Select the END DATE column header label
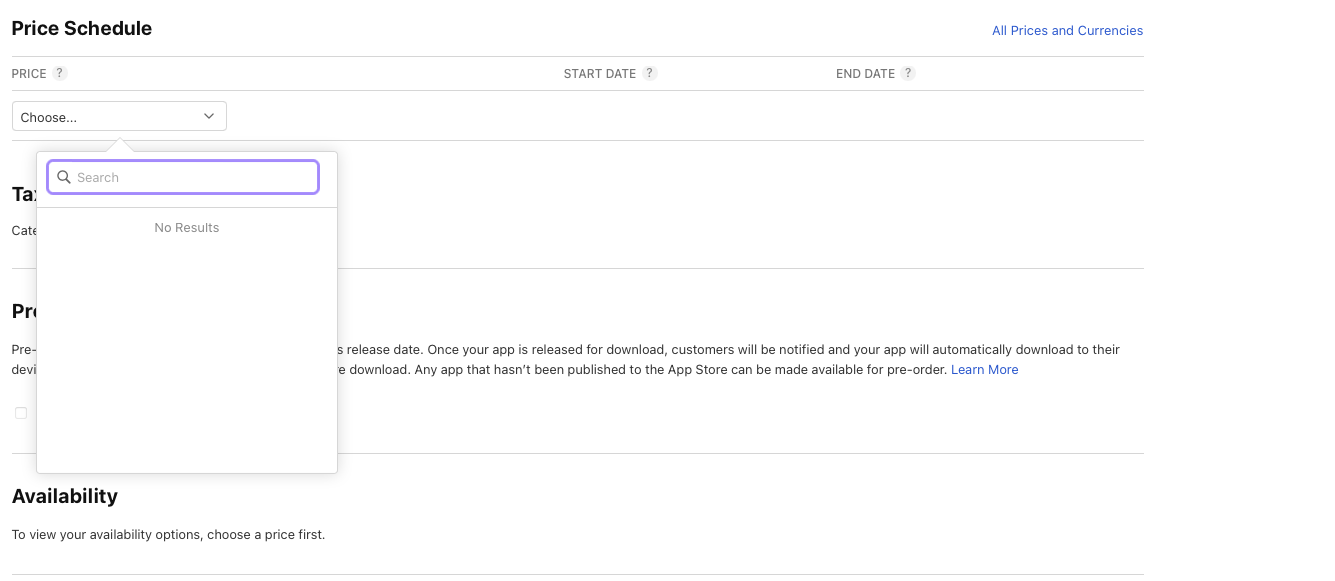This screenshot has height=581, width=1335. (x=865, y=74)
